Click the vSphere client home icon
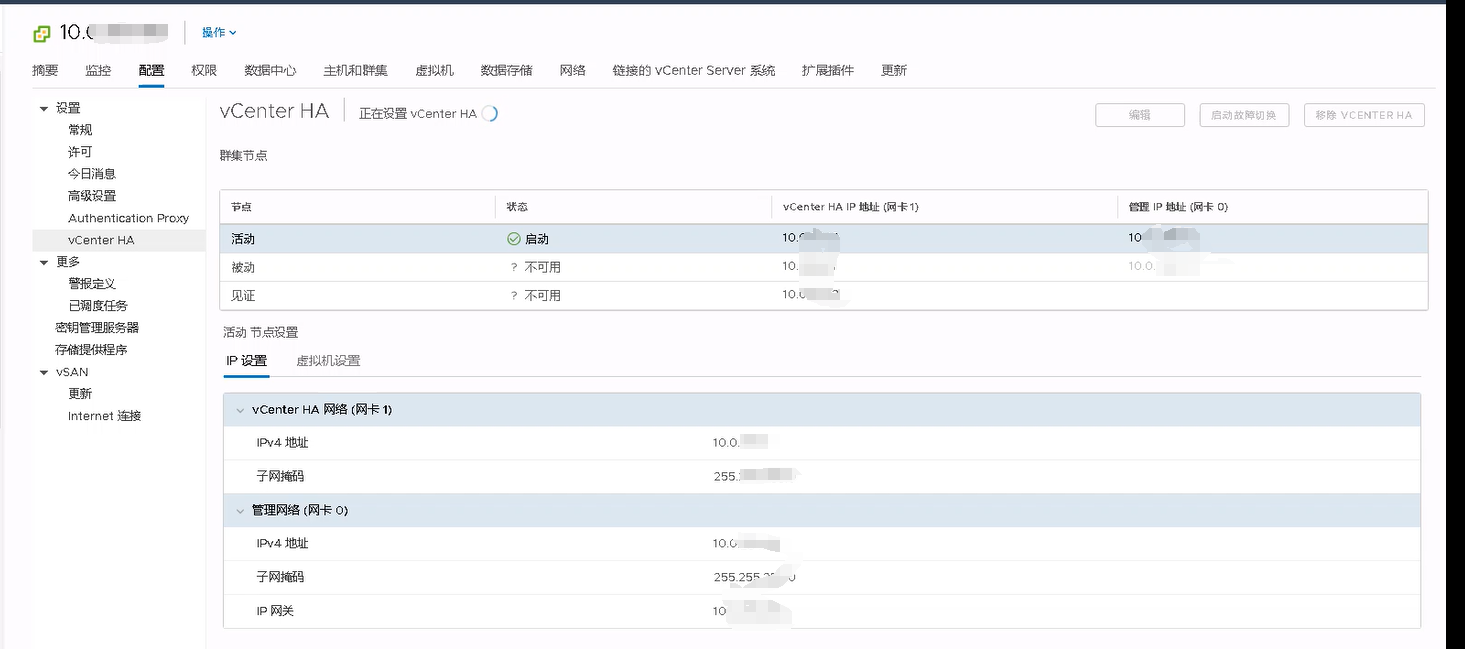 (41, 32)
